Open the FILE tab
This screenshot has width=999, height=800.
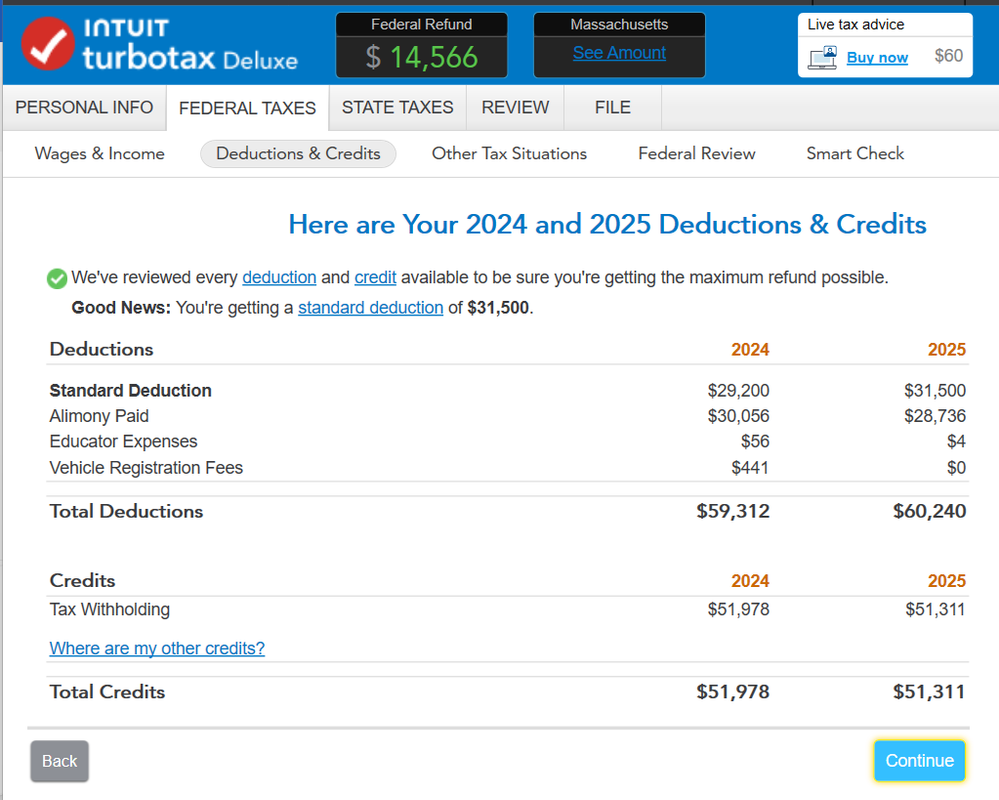(612, 107)
